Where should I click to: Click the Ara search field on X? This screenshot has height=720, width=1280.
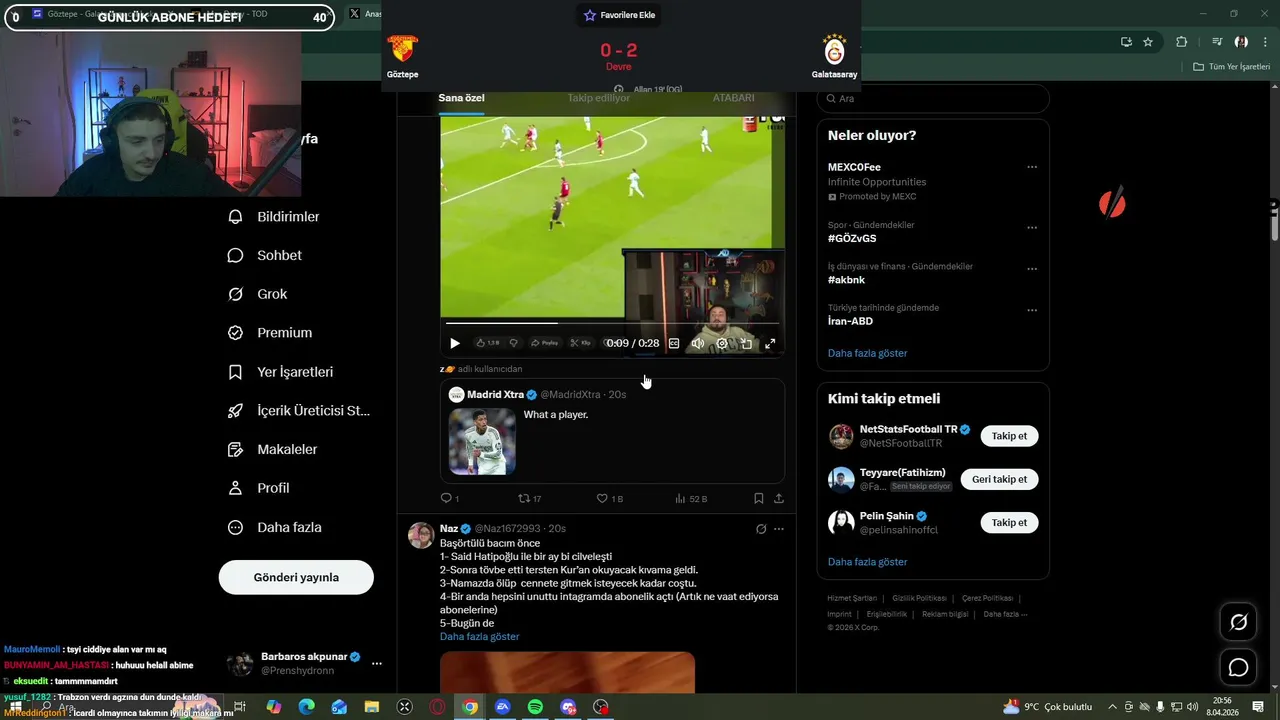pyautogui.click(x=933, y=98)
